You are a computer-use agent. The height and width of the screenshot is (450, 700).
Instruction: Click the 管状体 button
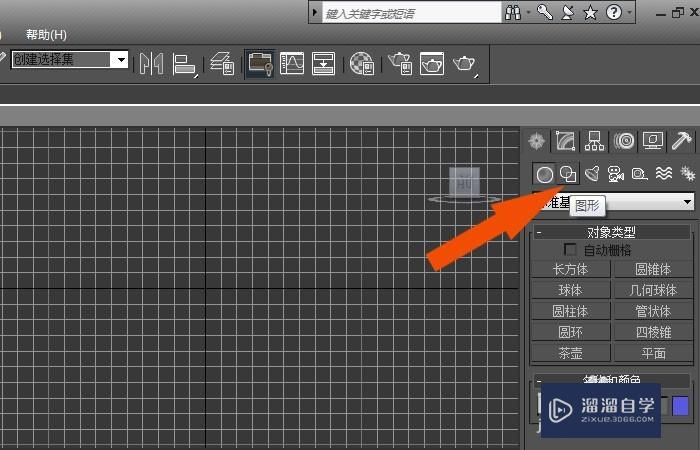(653, 311)
